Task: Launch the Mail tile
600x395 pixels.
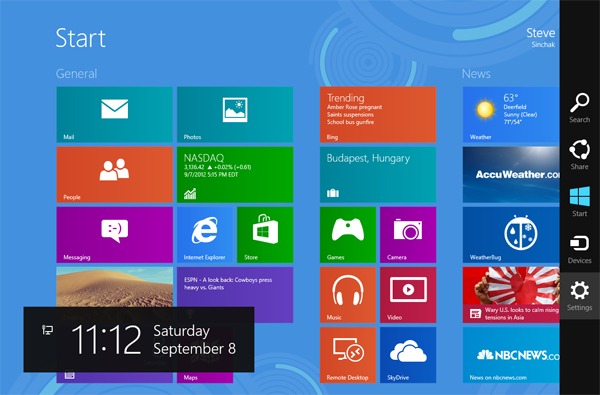Action: [114, 114]
